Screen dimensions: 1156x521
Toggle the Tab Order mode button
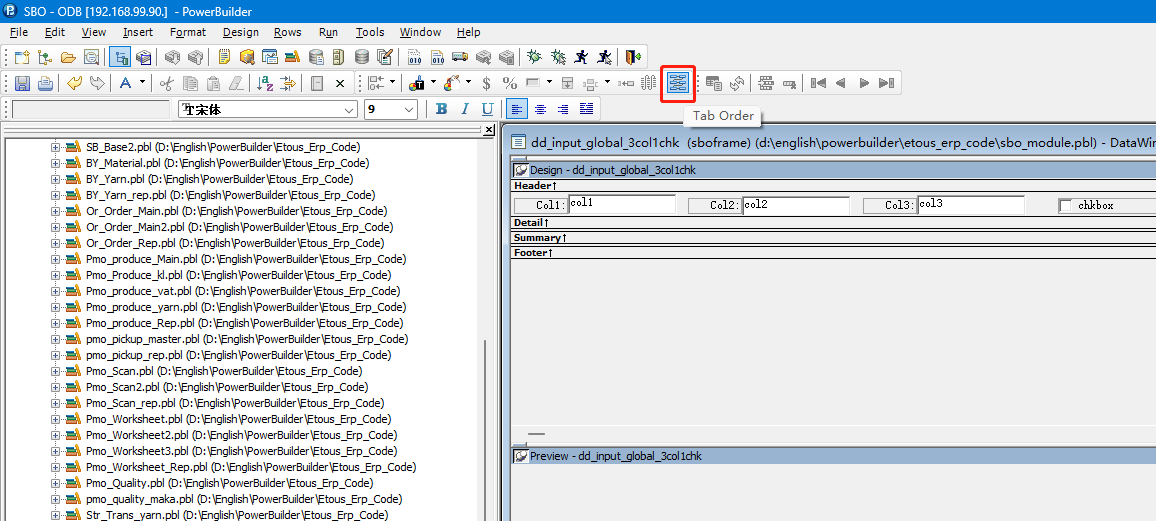click(x=678, y=83)
